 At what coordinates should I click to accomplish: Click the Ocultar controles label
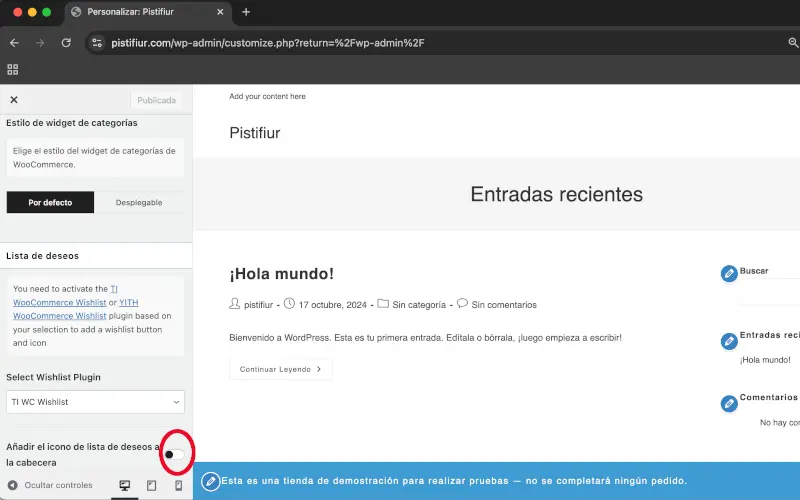[58, 485]
